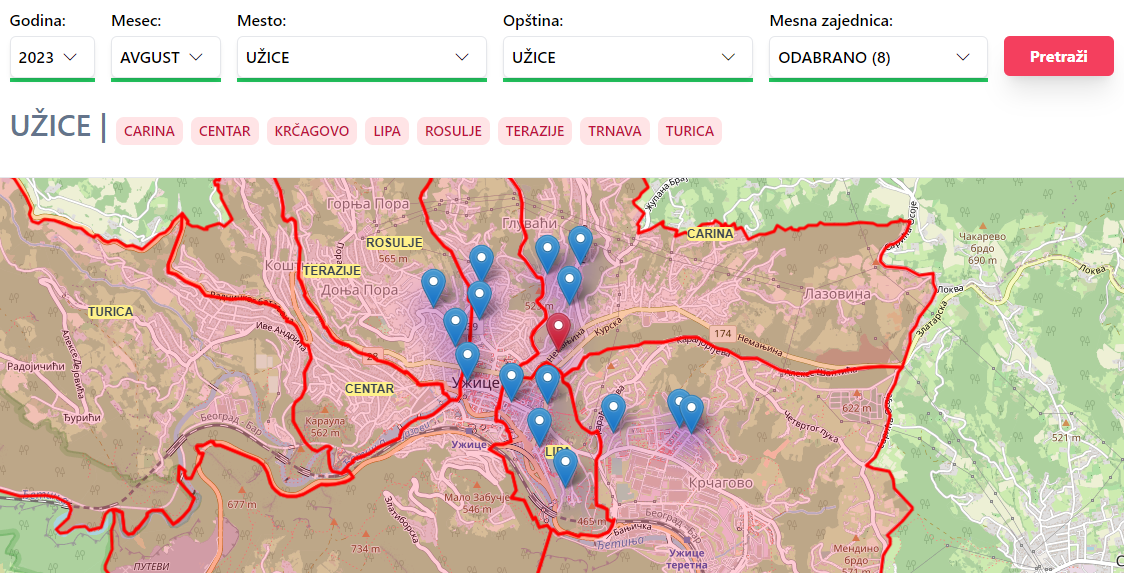The width and height of the screenshot is (1124, 573).
Task: Select the easternmost blue marker above Krčagovo
Action: coord(691,411)
